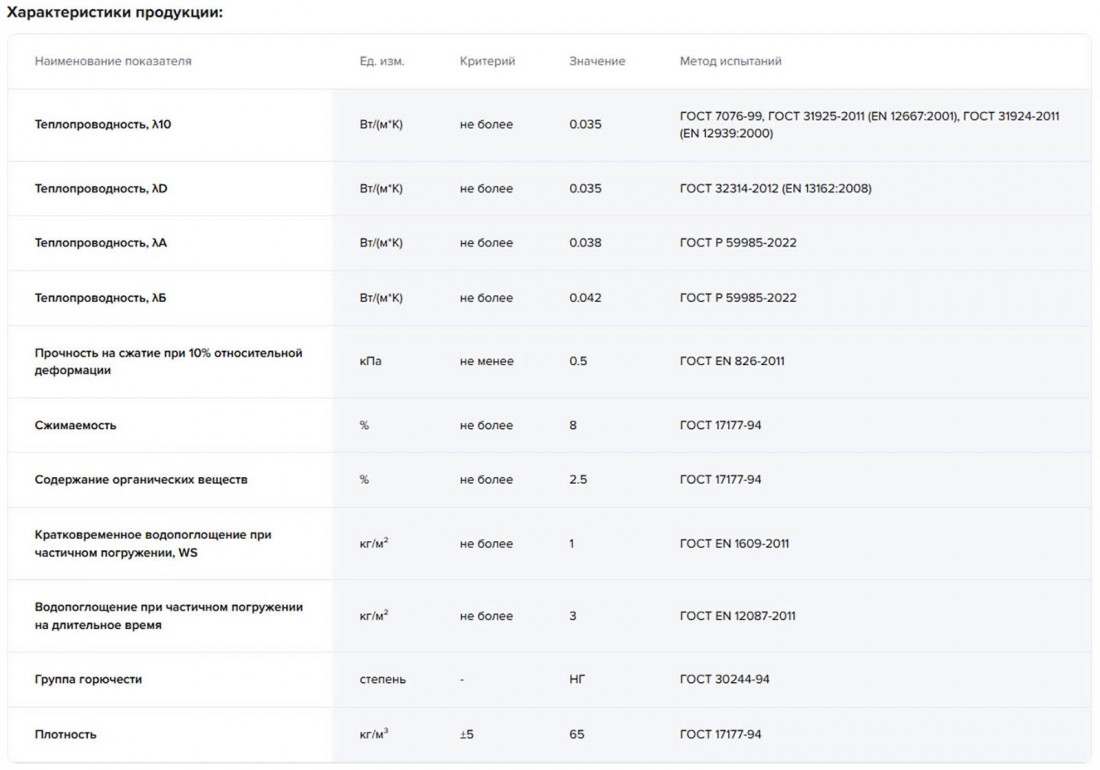Click the "ГОСТ 32314-2012 (EN 13162:2008)" test method
The width and height of the screenshot is (1100, 770).
pos(775,189)
